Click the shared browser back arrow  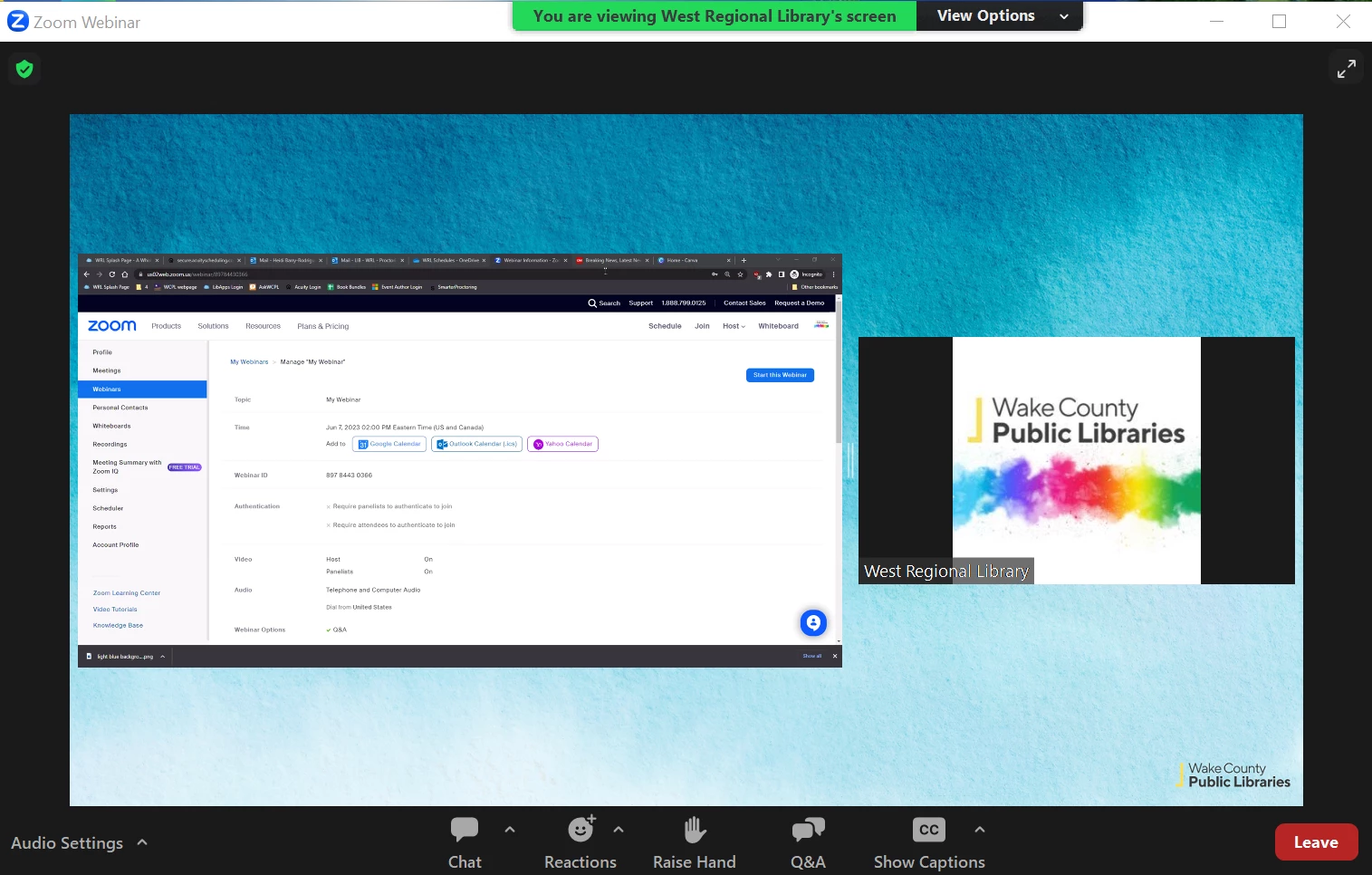(x=87, y=274)
